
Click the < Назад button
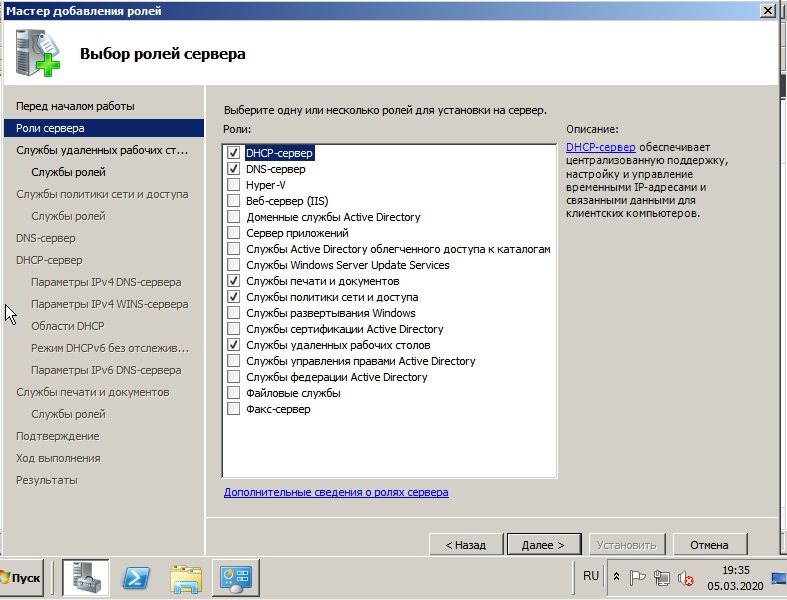(x=466, y=545)
